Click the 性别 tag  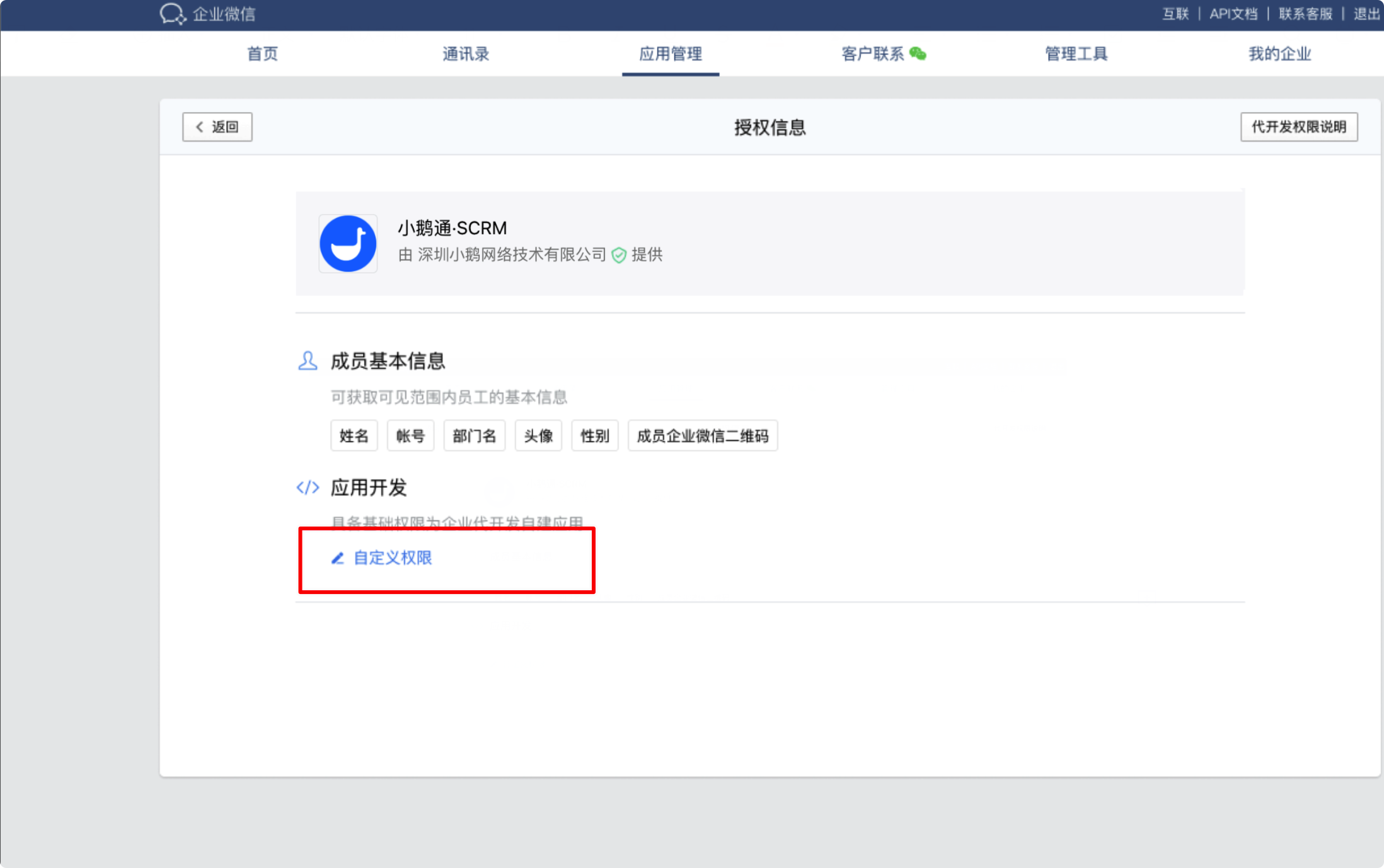click(595, 436)
